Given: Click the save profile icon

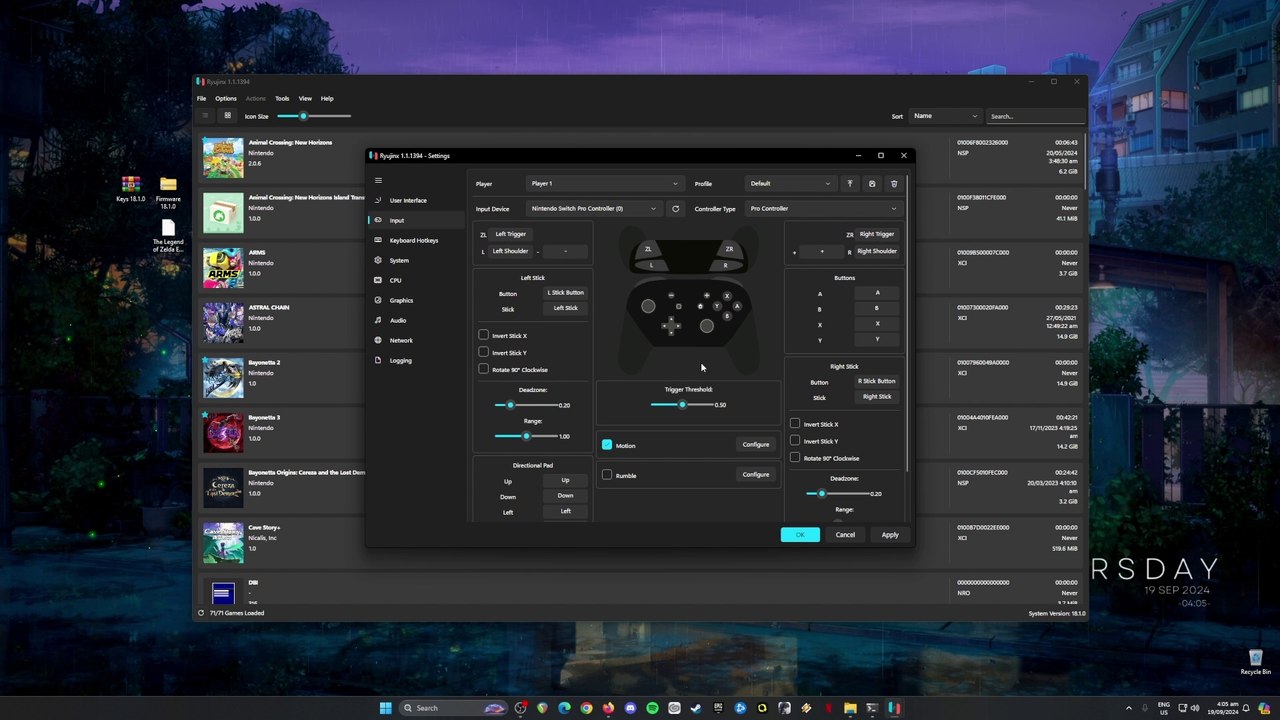Looking at the screenshot, I should [872, 184].
